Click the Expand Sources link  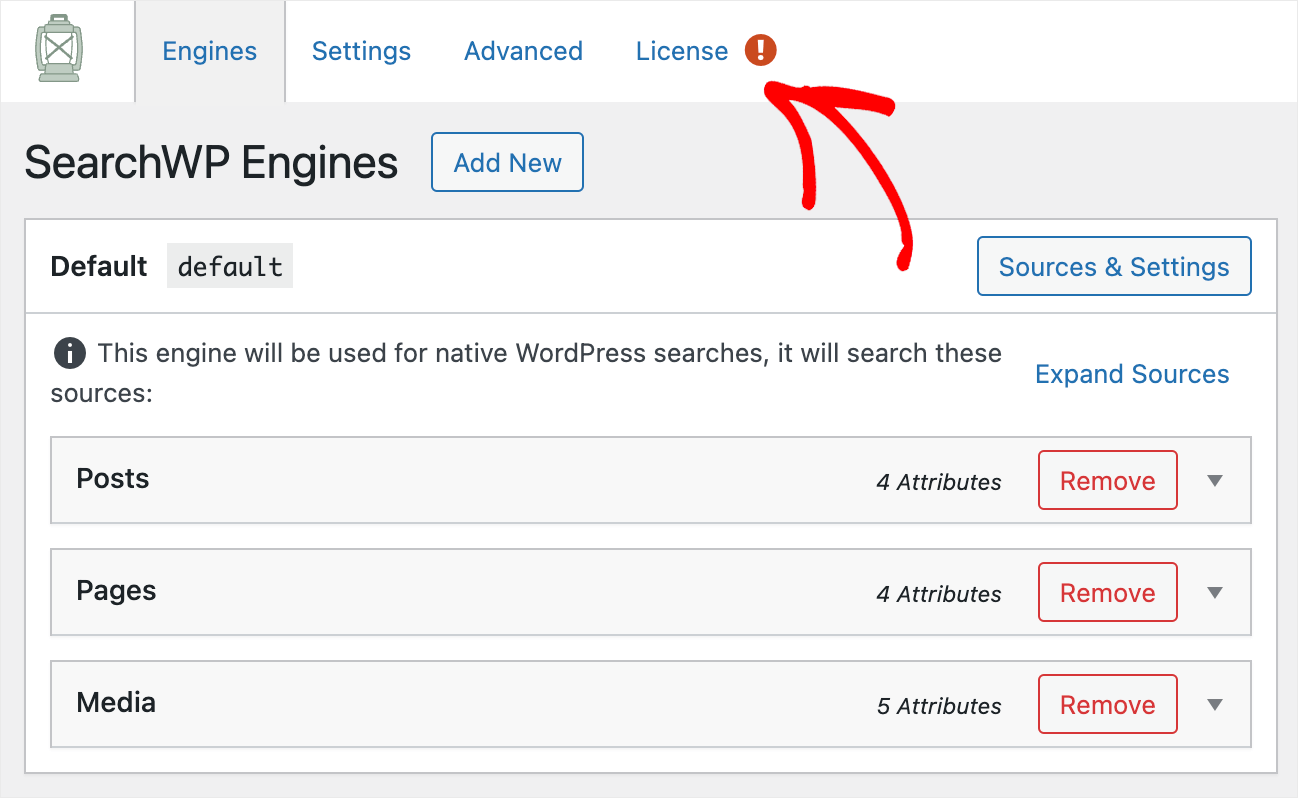pos(1132,374)
